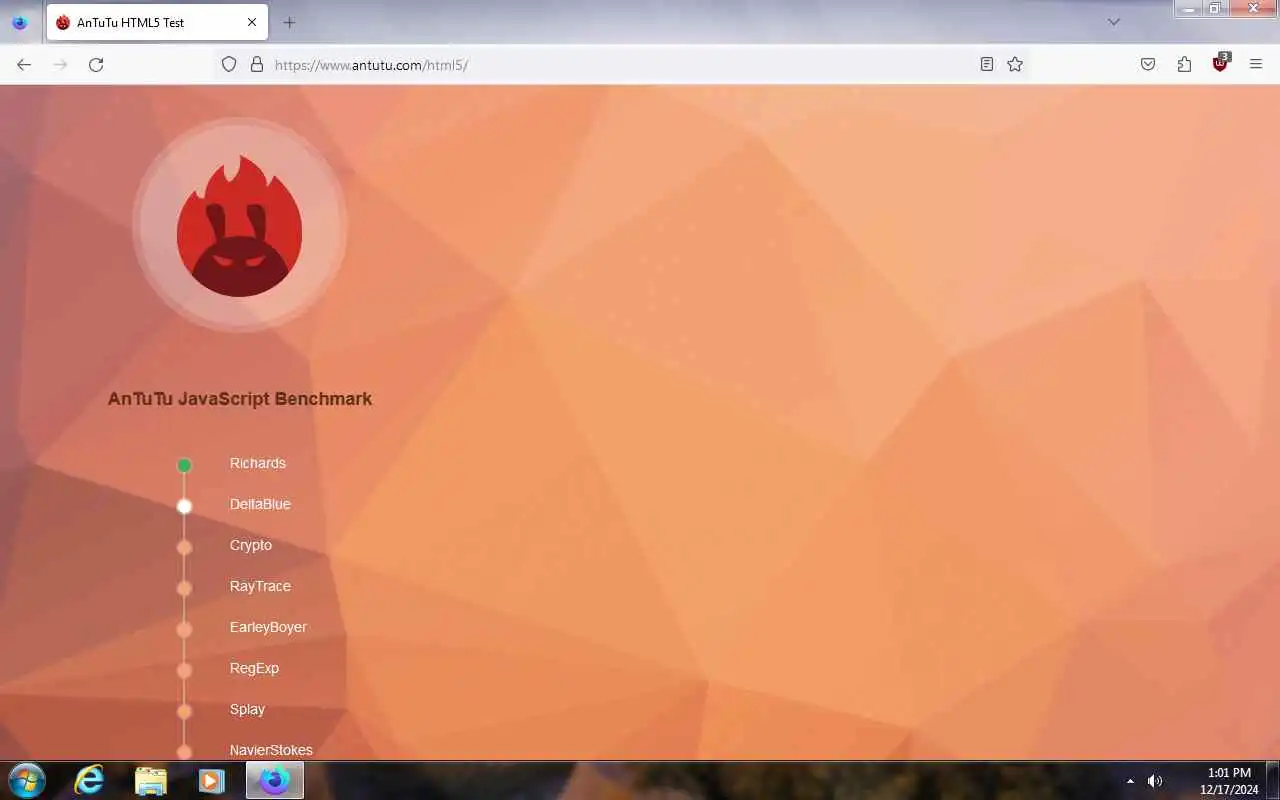Open the taskbar clock and date
Screen dimensions: 1280x800
point(1229,781)
